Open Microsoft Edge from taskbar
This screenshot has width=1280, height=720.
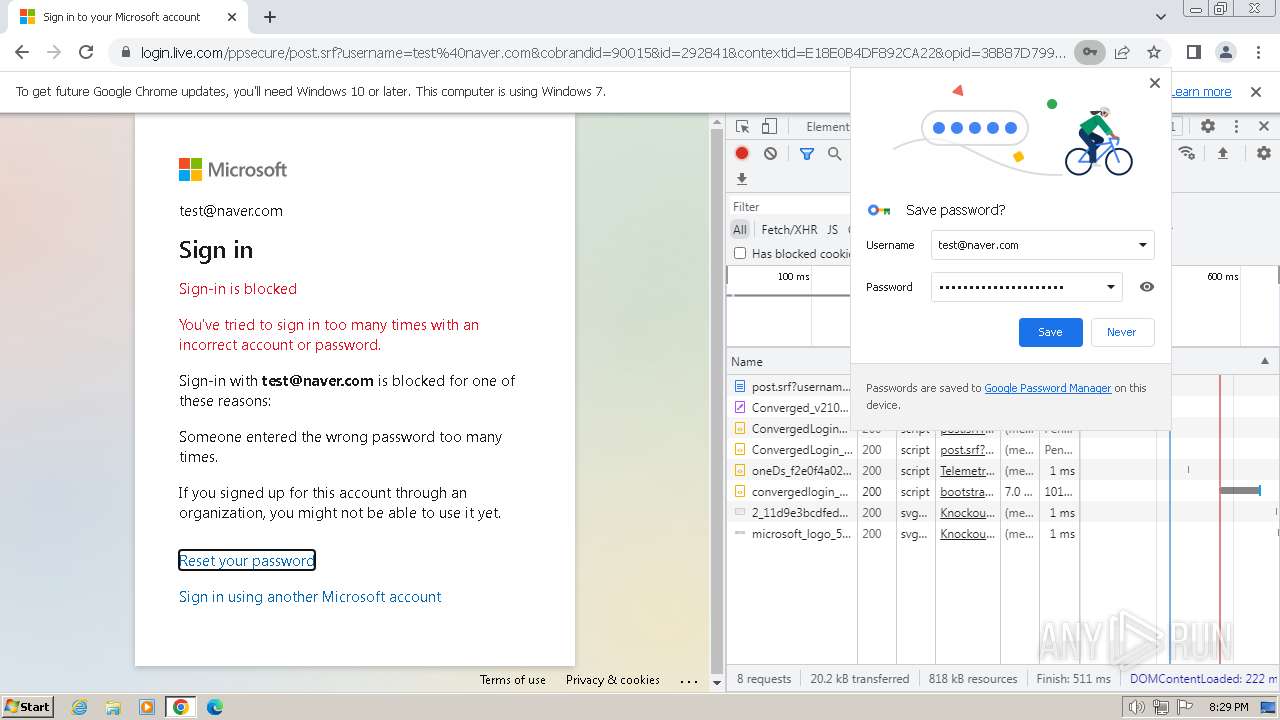click(214, 707)
